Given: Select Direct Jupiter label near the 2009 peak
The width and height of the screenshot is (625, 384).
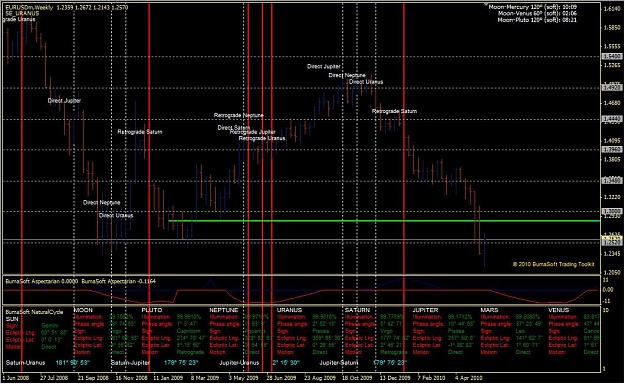Looking at the screenshot, I should pos(324,66).
